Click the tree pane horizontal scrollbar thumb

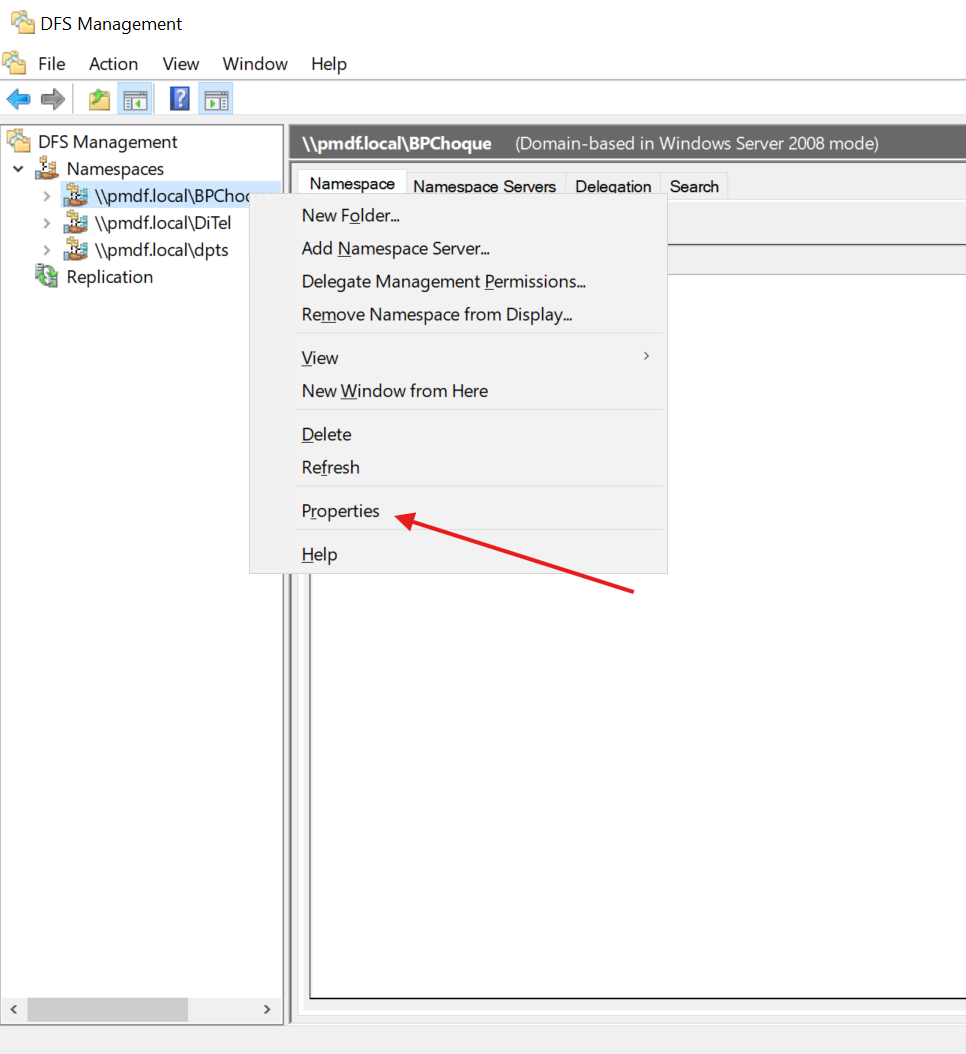[107, 1010]
